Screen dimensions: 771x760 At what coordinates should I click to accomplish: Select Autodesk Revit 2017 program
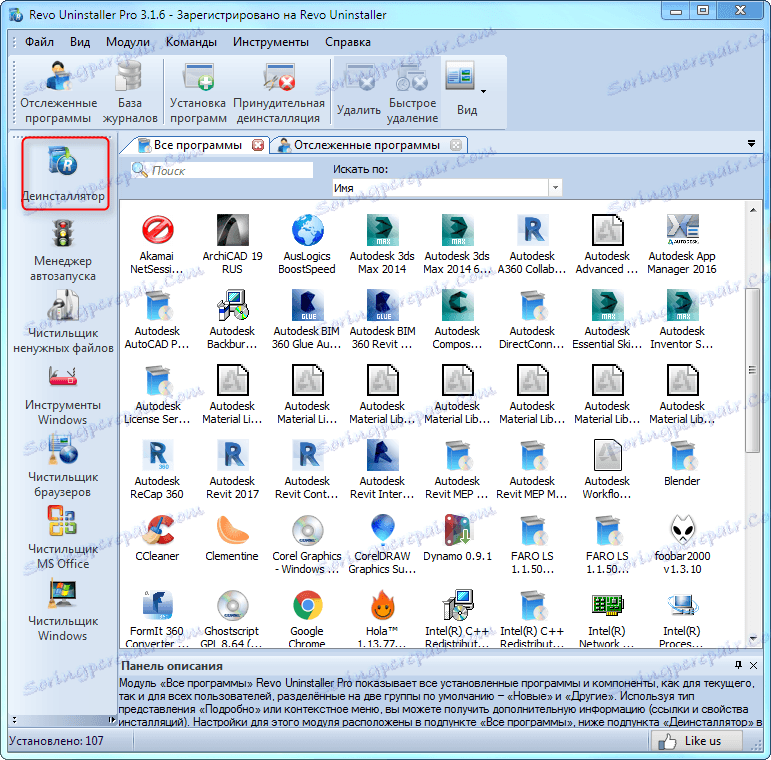click(232, 469)
